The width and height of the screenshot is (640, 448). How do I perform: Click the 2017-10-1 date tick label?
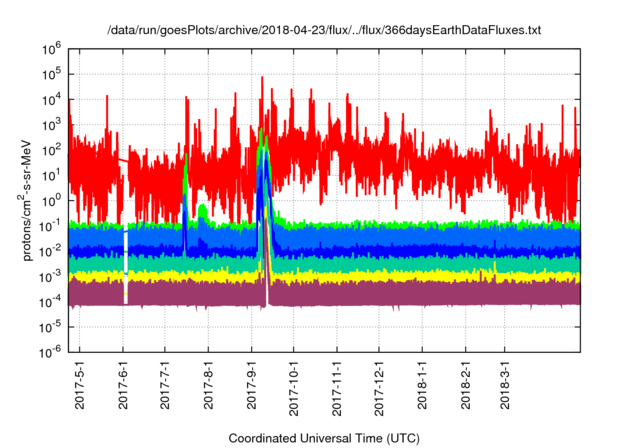pyautogui.click(x=294, y=388)
